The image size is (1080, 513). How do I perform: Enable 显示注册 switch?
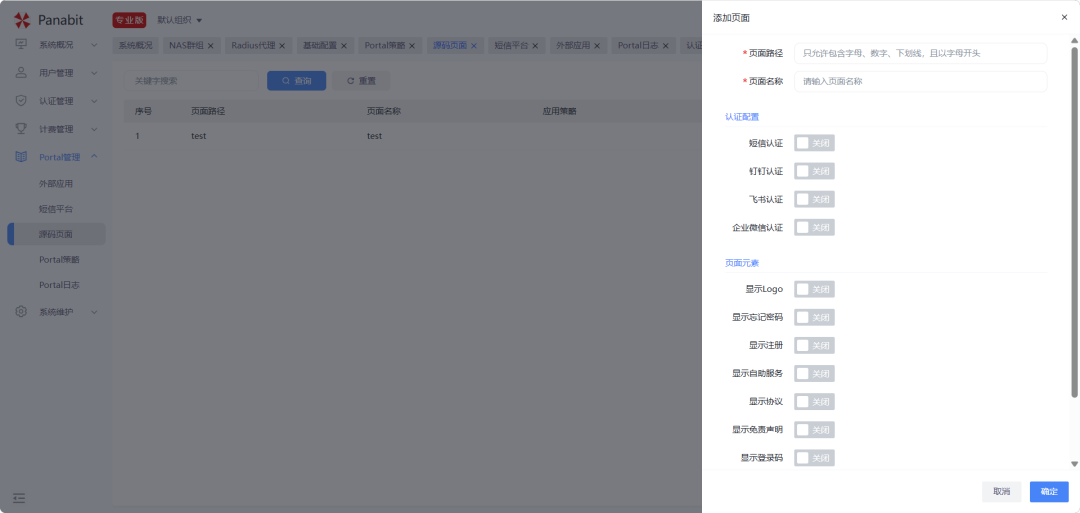click(814, 345)
